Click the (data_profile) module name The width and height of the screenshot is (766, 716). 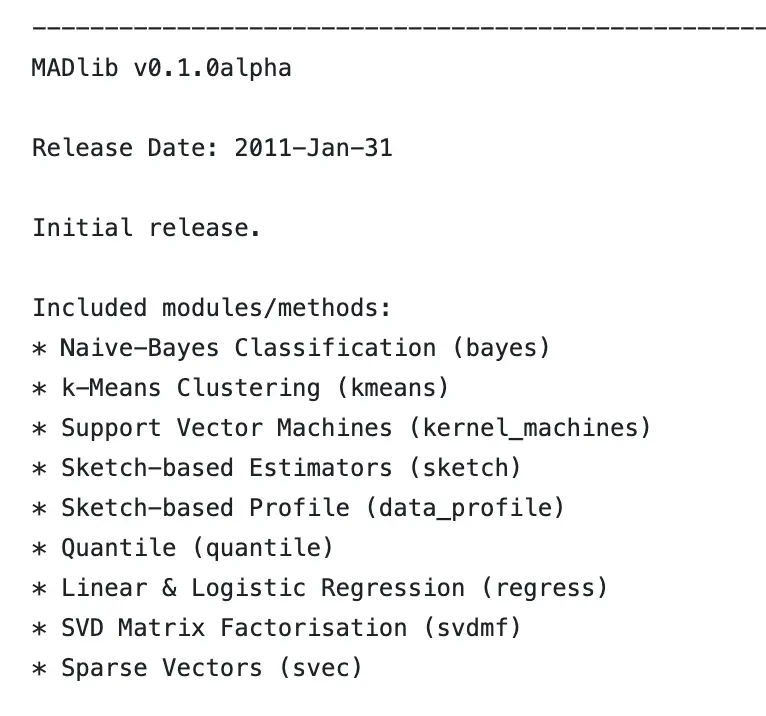pos(465,508)
